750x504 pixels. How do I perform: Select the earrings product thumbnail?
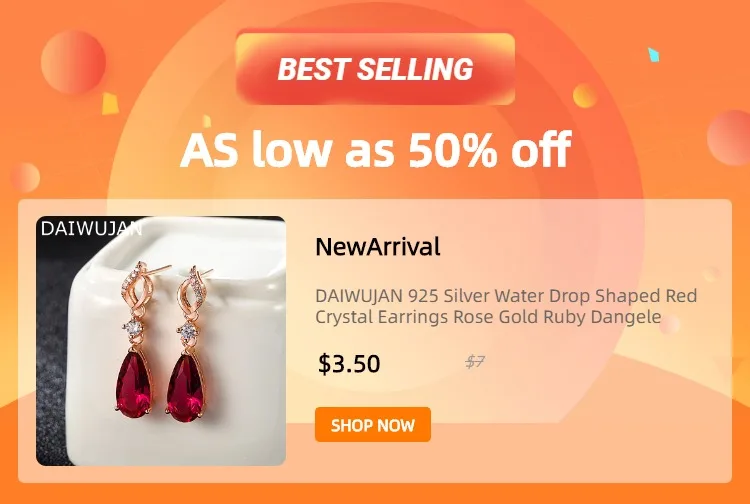click(x=161, y=341)
